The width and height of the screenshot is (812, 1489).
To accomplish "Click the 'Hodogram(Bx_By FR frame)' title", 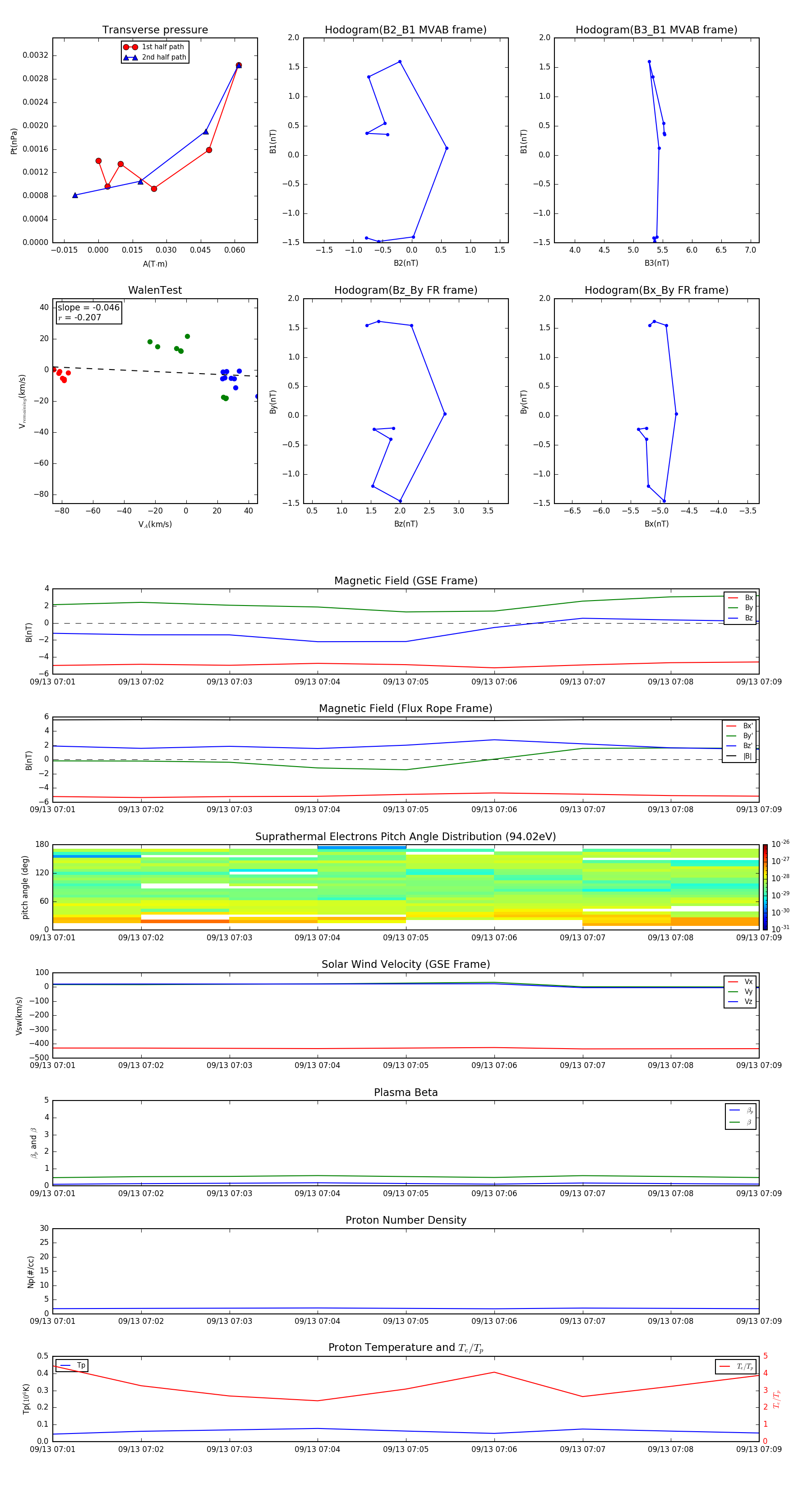I will coord(656,290).
